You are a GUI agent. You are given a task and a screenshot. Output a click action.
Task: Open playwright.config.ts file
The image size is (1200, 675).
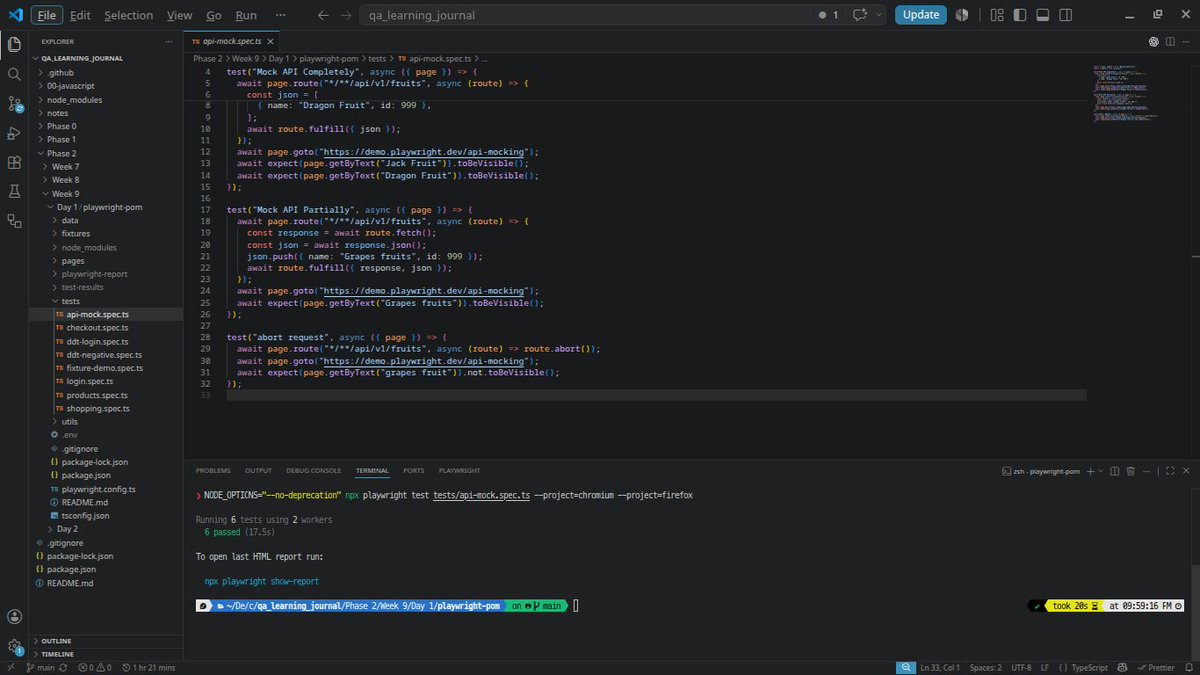98,489
